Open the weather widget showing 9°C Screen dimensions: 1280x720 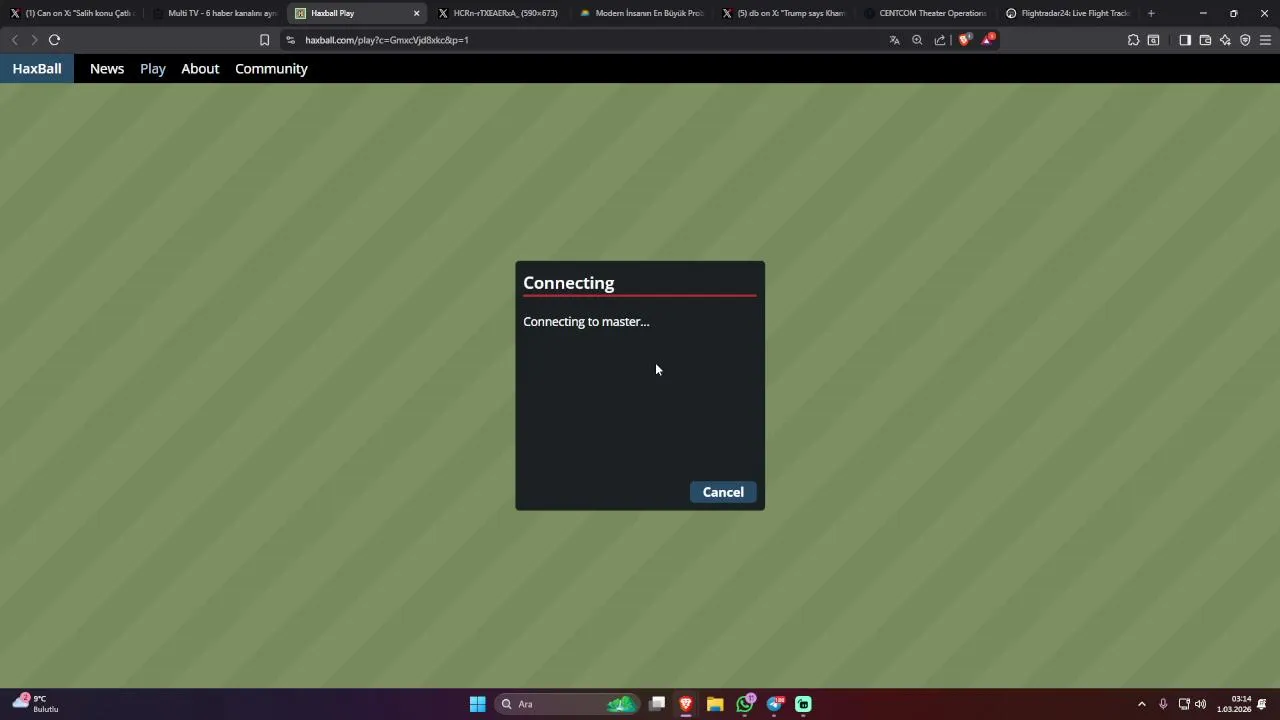pos(35,704)
